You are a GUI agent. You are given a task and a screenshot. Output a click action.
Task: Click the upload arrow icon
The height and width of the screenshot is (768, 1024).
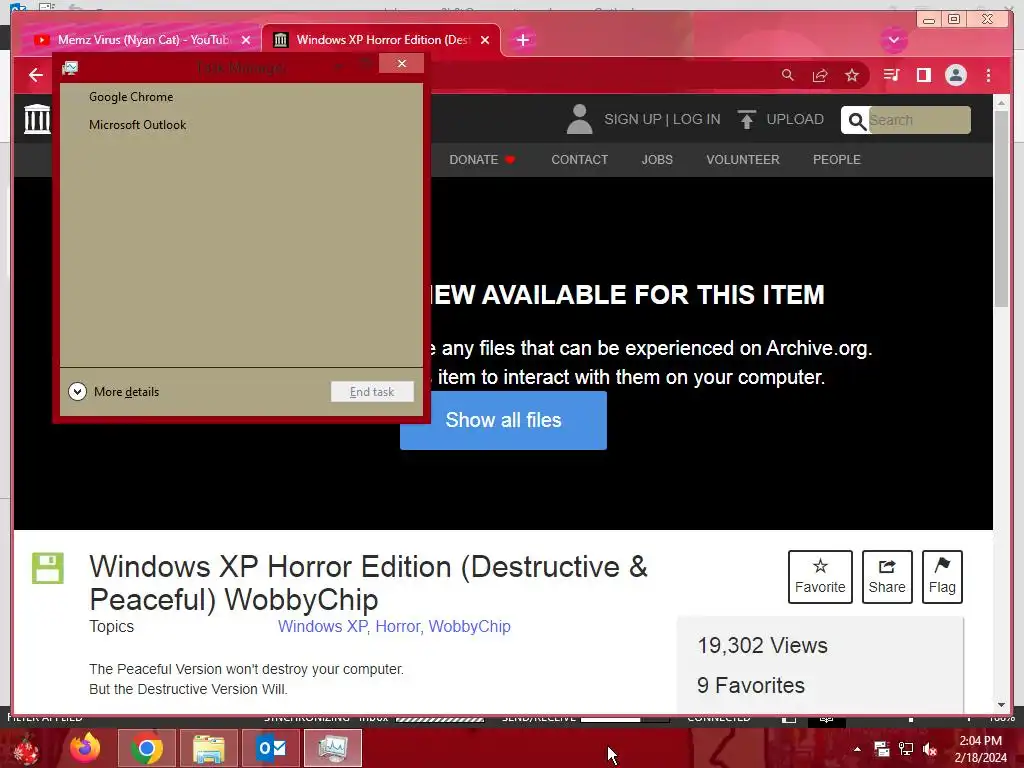pyautogui.click(x=746, y=120)
